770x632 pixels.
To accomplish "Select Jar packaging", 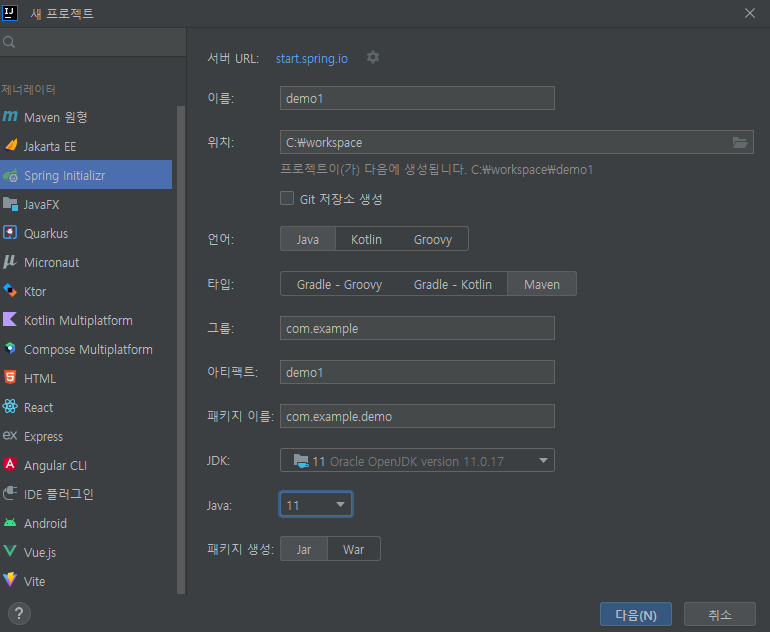I will pyautogui.click(x=304, y=549).
